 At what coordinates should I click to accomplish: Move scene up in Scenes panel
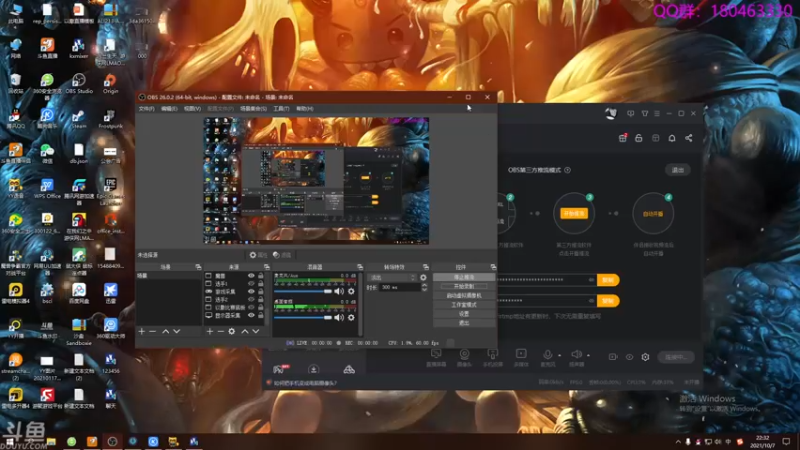coord(166,332)
